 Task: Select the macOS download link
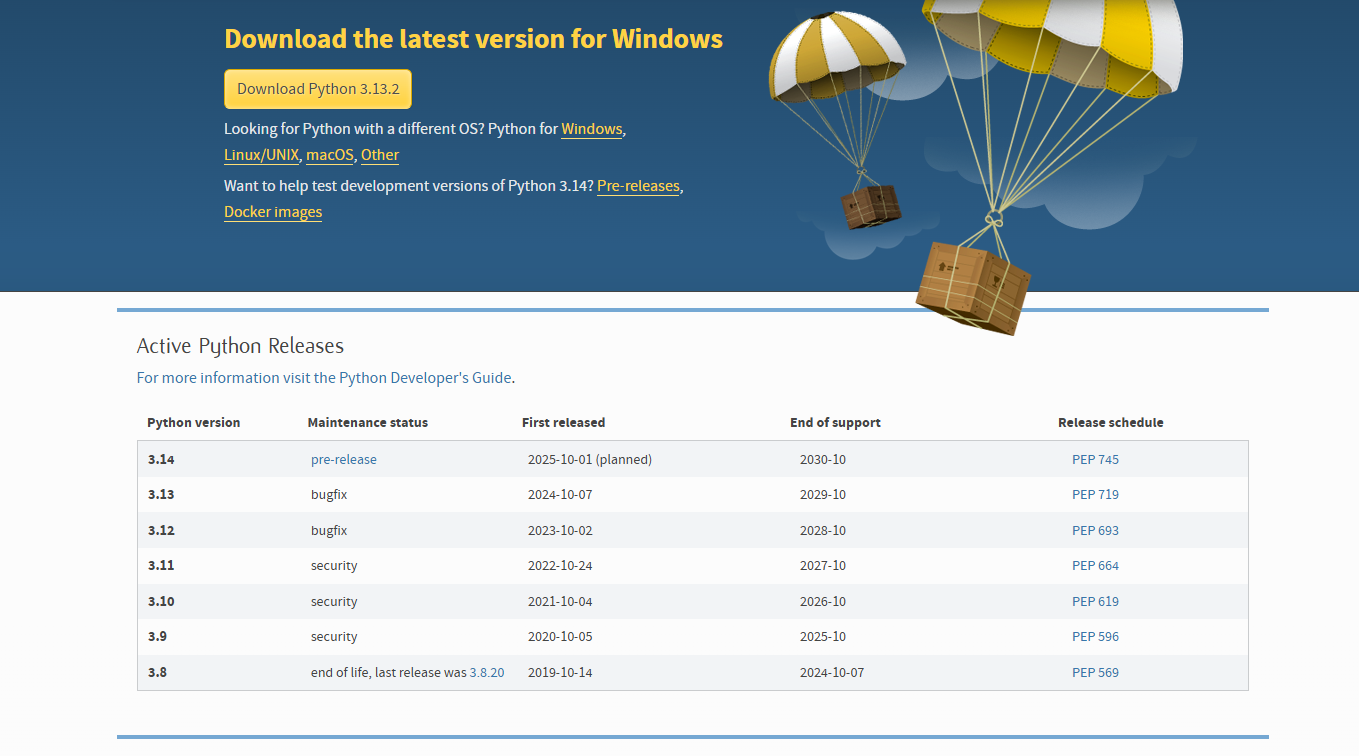pos(330,155)
